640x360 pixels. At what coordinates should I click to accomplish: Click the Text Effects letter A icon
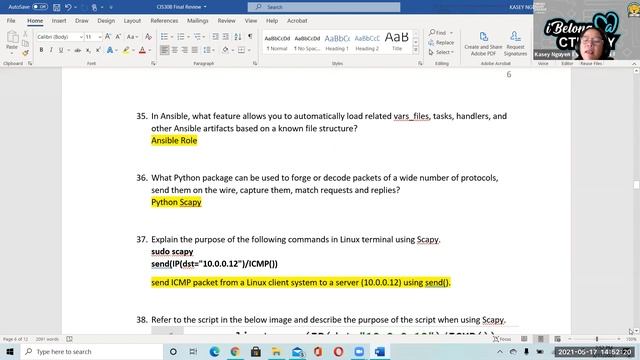point(110,50)
